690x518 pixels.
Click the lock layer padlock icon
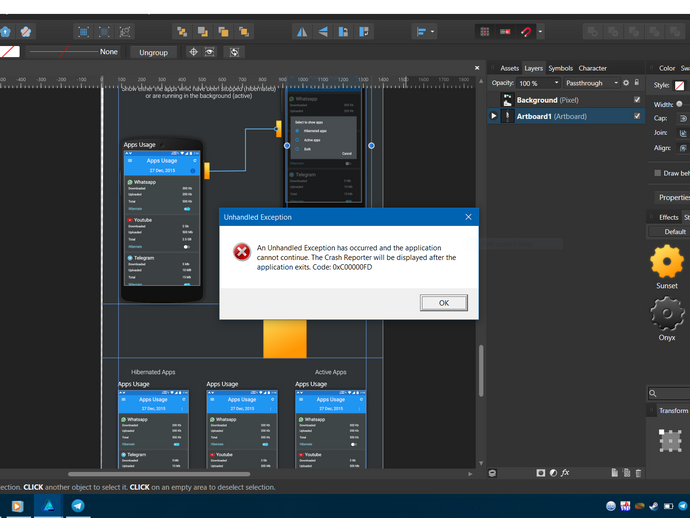tap(636, 82)
